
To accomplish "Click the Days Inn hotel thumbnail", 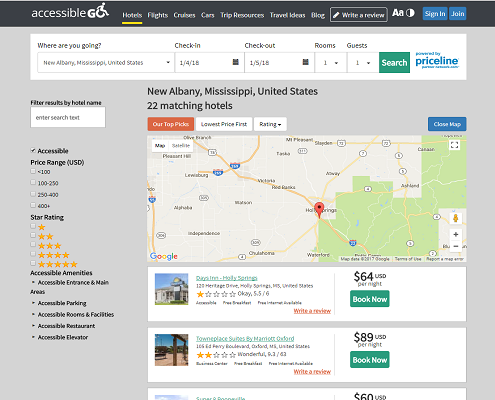I will point(171,289).
